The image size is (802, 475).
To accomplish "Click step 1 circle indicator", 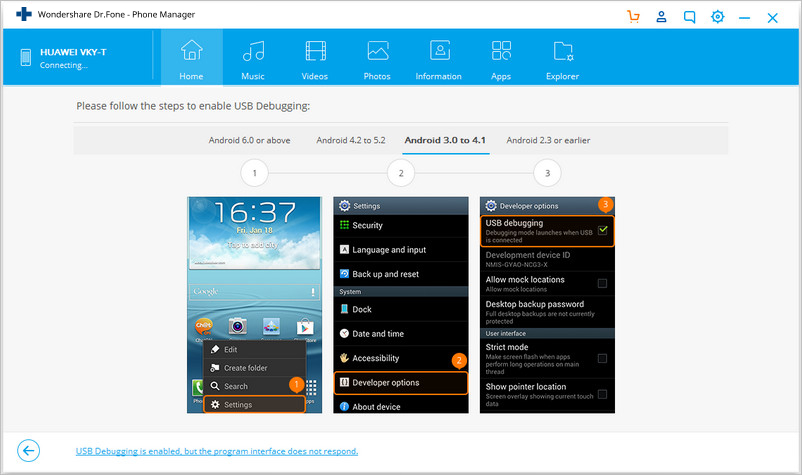I will tap(255, 173).
